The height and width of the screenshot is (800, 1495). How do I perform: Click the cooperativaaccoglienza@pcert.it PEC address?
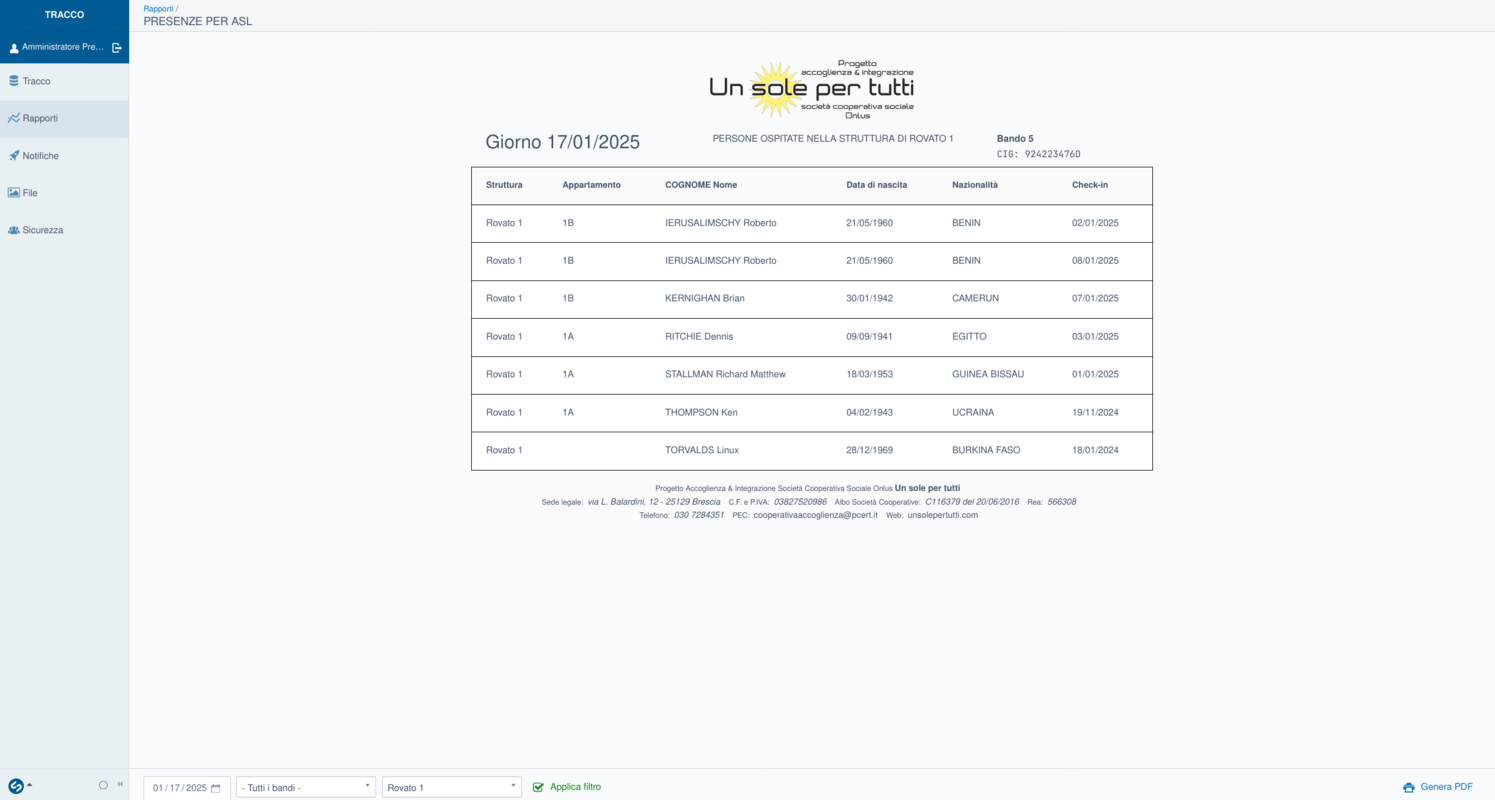[815, 515]
